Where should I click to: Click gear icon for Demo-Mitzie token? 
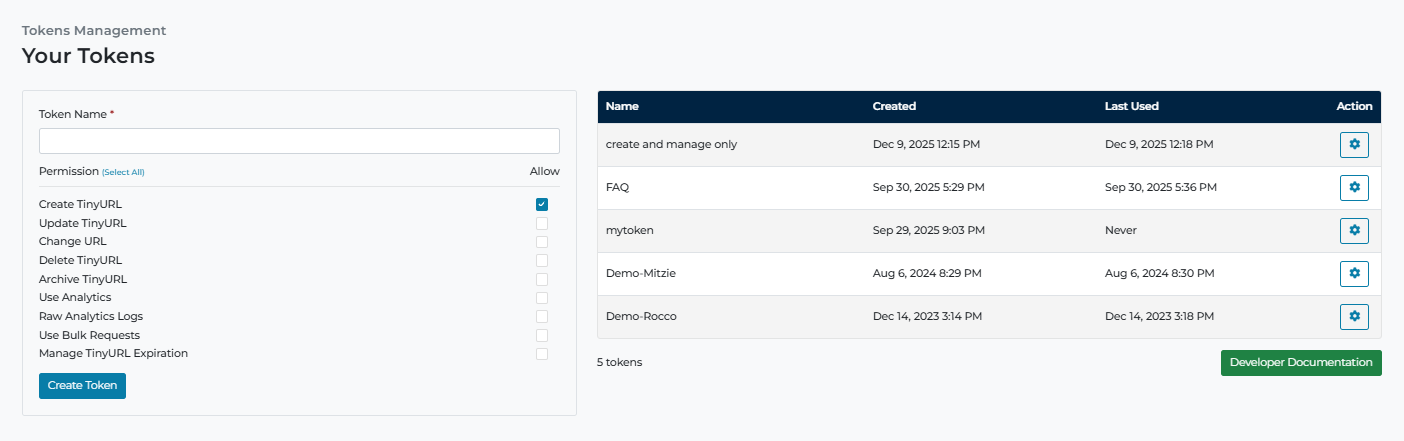[x=1354, y=274]
